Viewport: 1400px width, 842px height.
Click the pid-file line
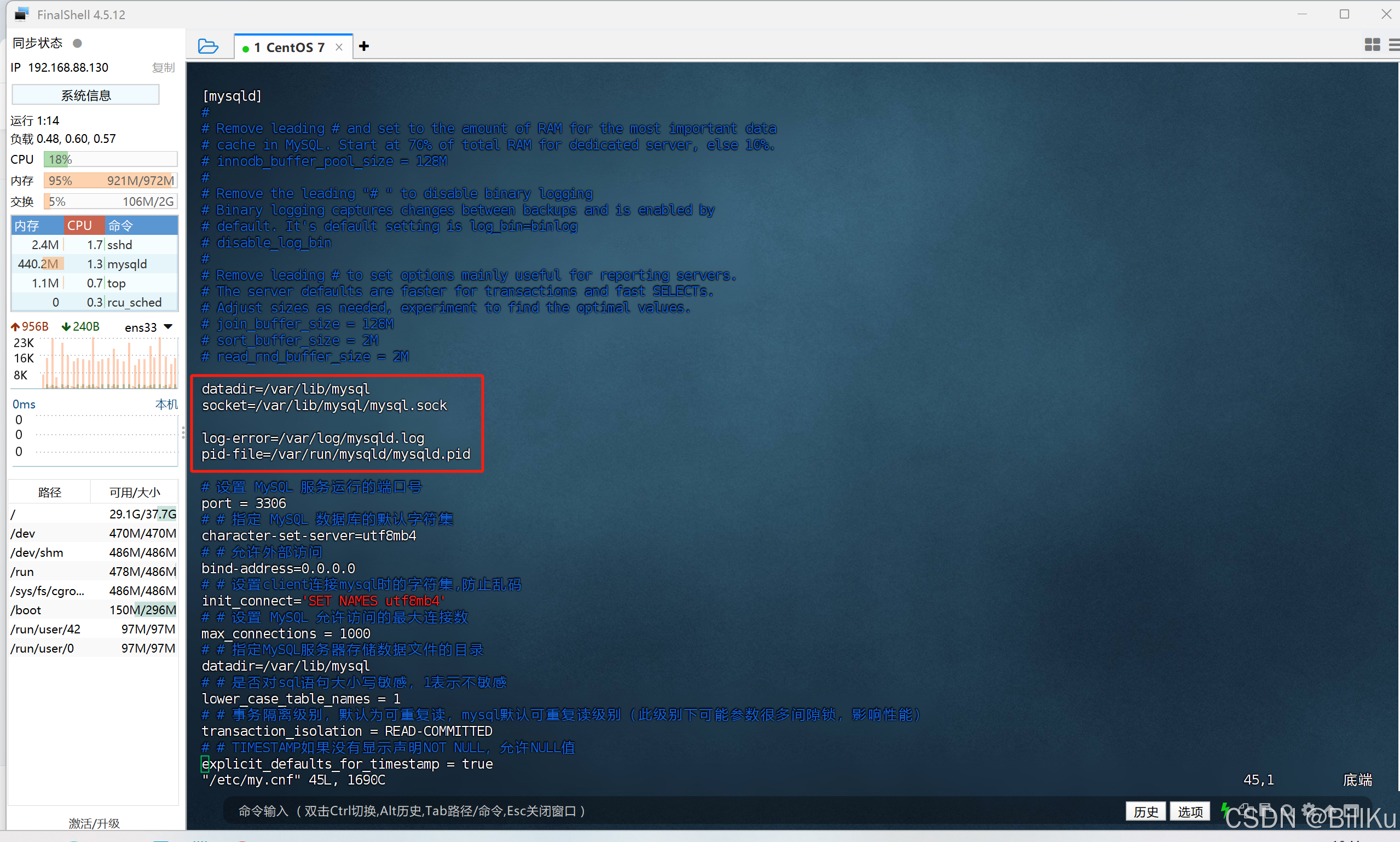[x=335, y=454]
